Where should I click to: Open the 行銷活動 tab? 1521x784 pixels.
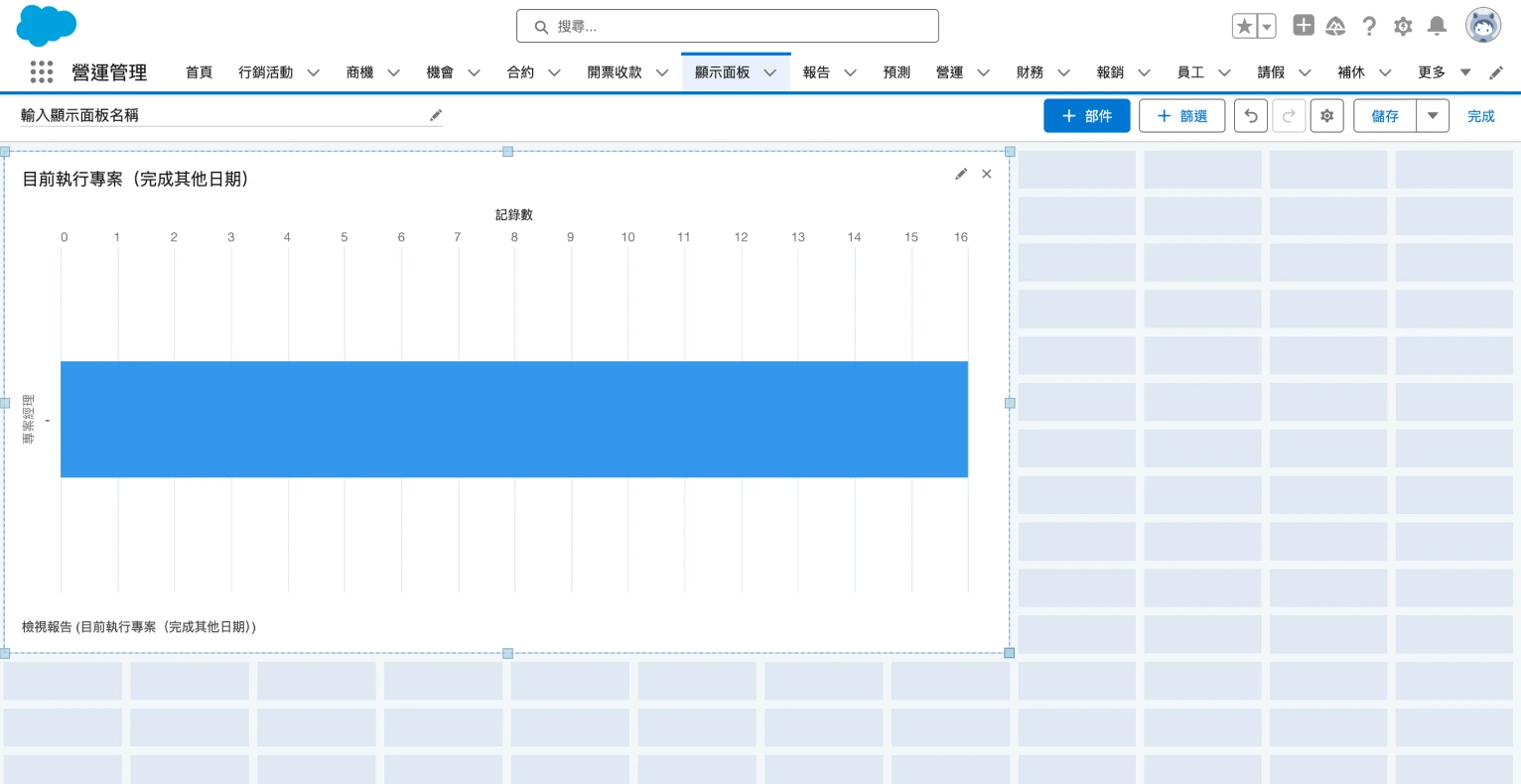[x=265, y=72]
